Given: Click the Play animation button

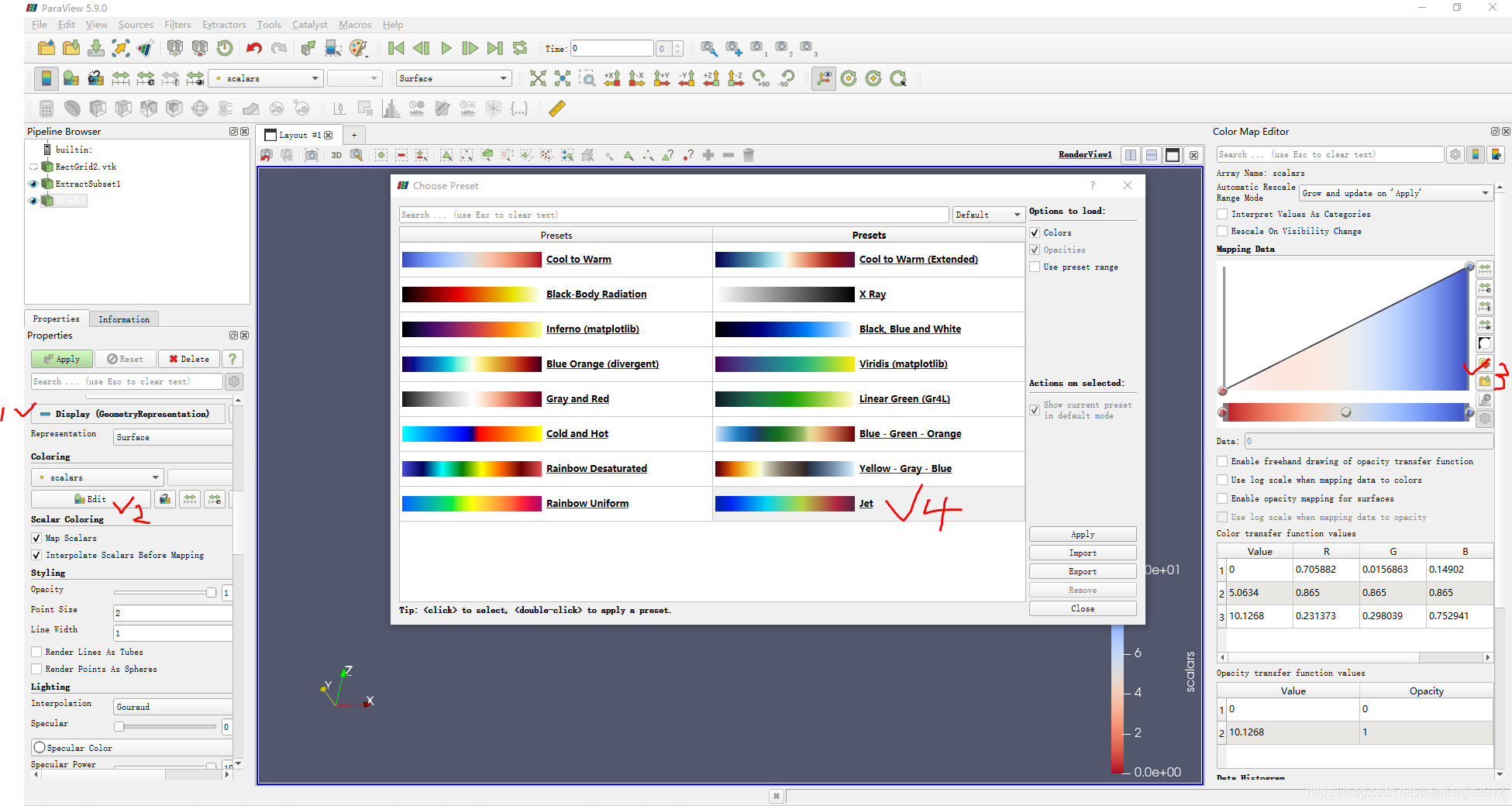Looking at the screenshot, I should (446, 48).
